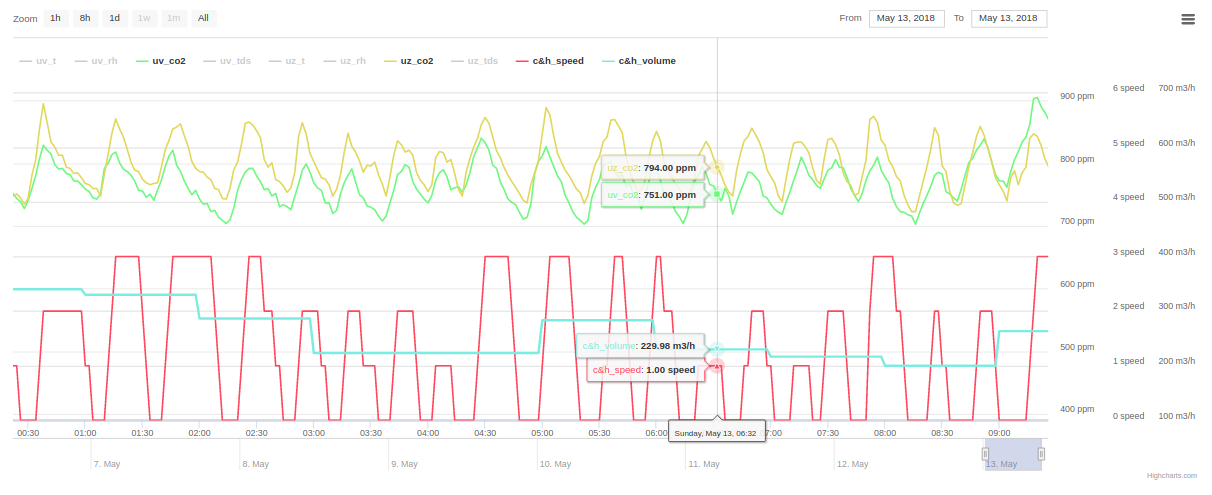The width and height of the screenshot is (1212, 495).
Task: Set zoom range to 8h
Action: [x=86, y=18]
